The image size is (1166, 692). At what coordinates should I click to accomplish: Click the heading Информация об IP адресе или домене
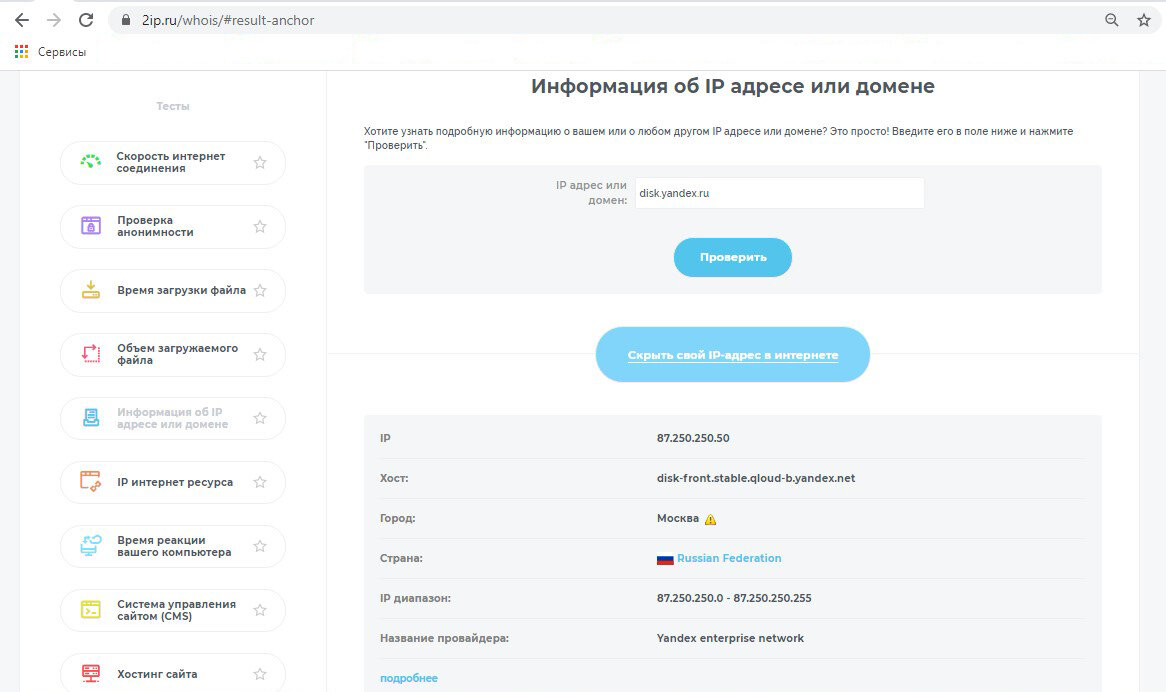pyautogui.click(x=732, y=86)
